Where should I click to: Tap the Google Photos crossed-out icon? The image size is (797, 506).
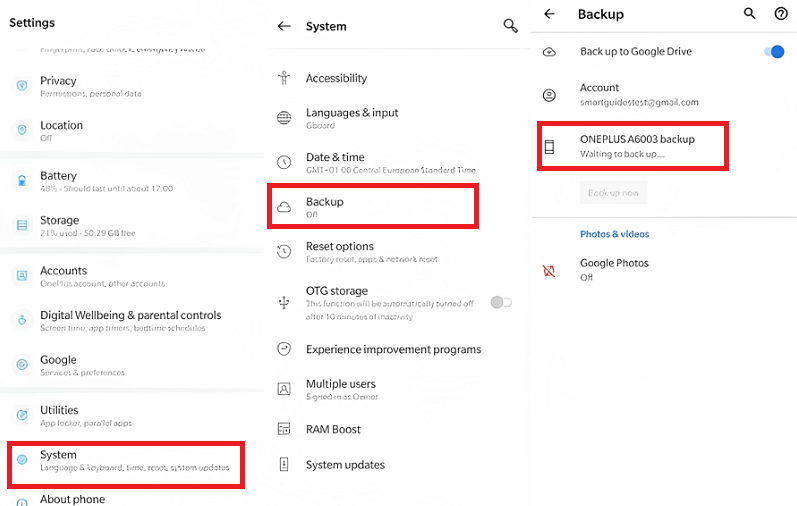point(548,269)
